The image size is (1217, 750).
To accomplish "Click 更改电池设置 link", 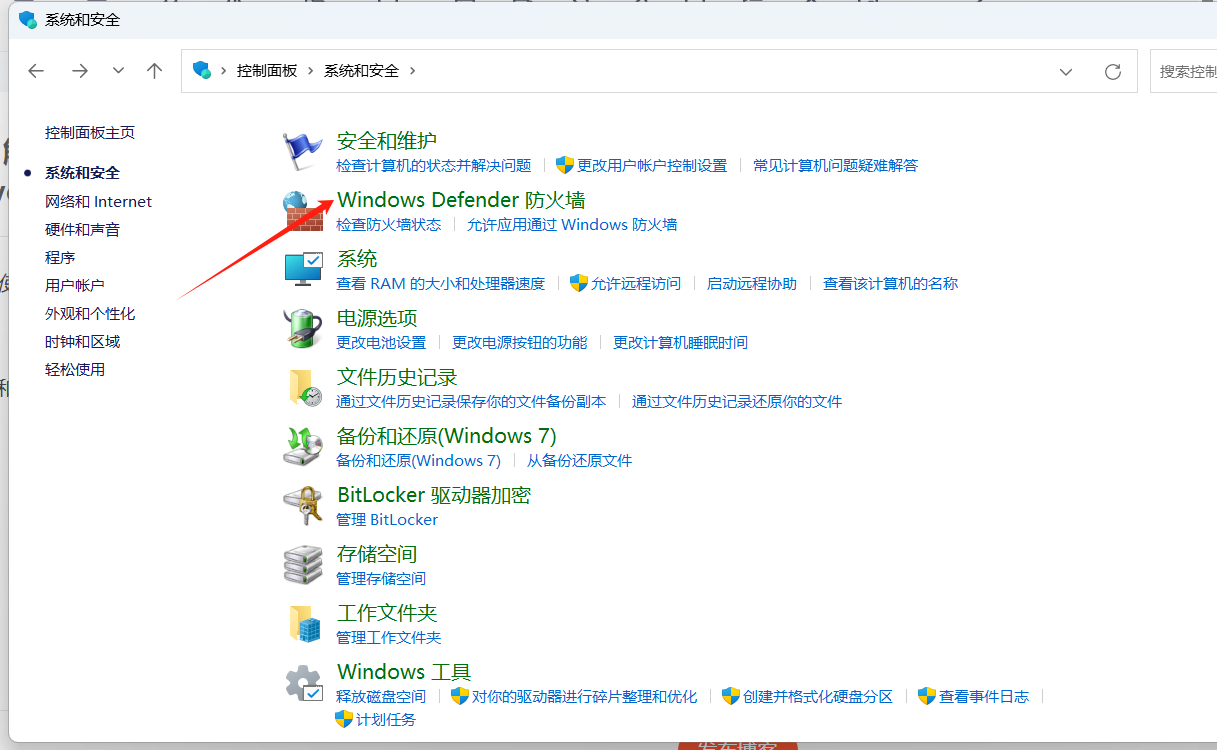I will [x=381, y=342].
